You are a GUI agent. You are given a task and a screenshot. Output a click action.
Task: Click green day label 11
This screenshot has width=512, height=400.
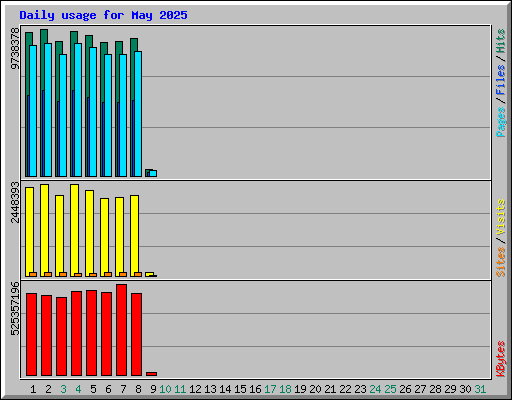[180, 389]
